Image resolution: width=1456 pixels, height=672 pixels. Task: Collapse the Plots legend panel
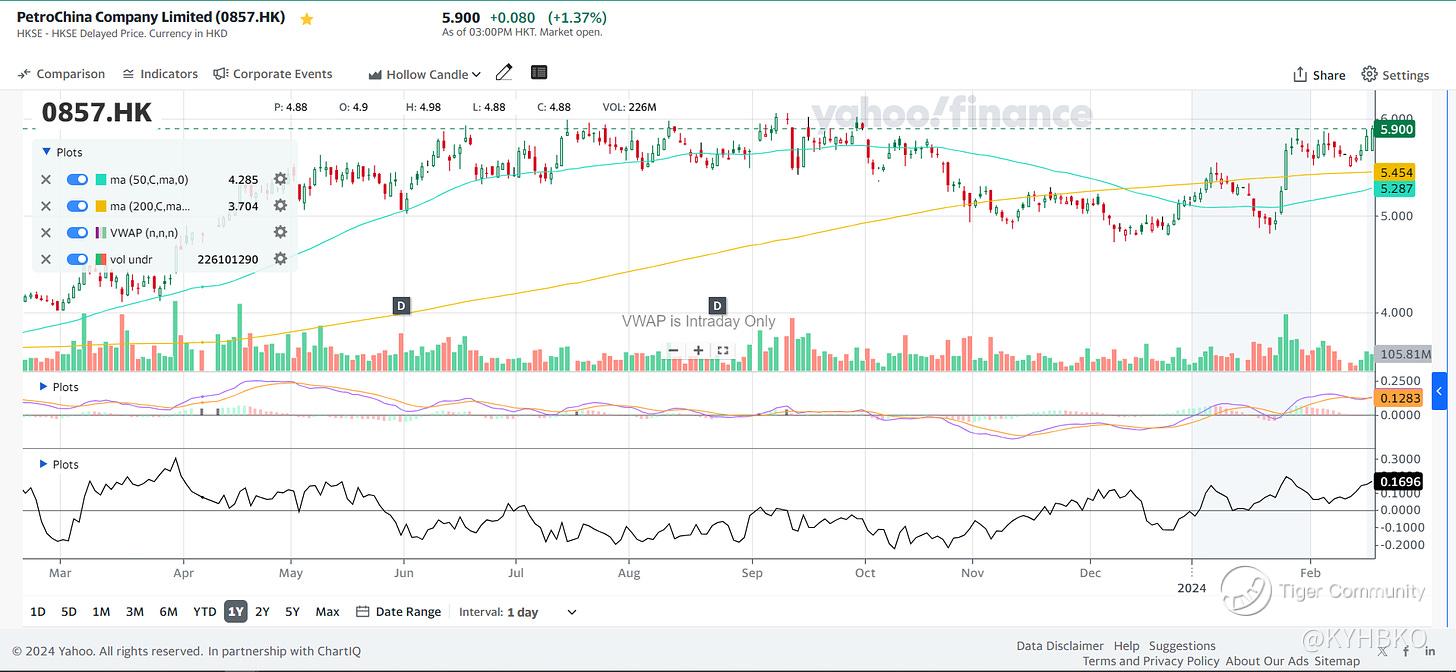coord(46,152)
